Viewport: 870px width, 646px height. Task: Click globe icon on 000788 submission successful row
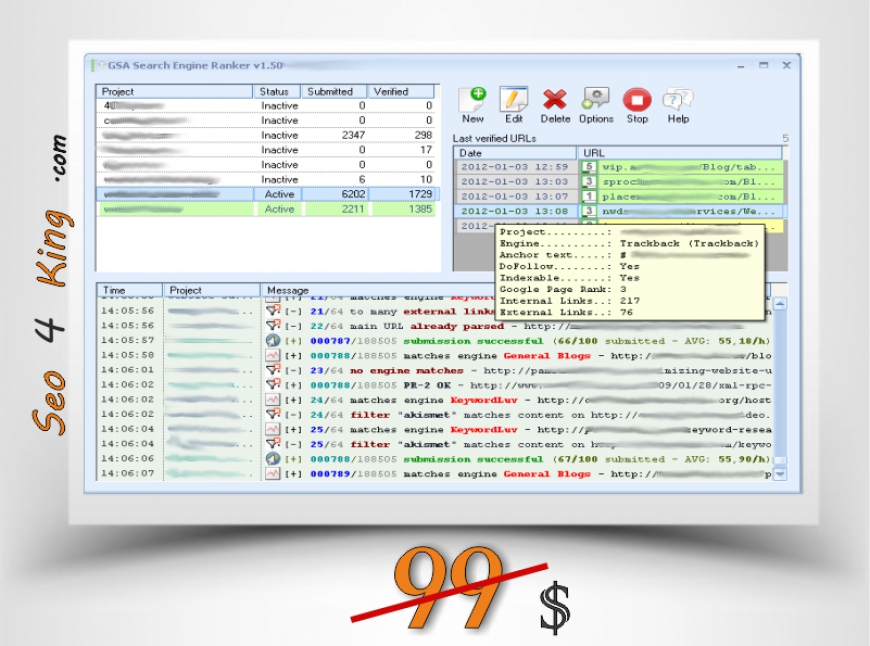(x=272, y=458)
